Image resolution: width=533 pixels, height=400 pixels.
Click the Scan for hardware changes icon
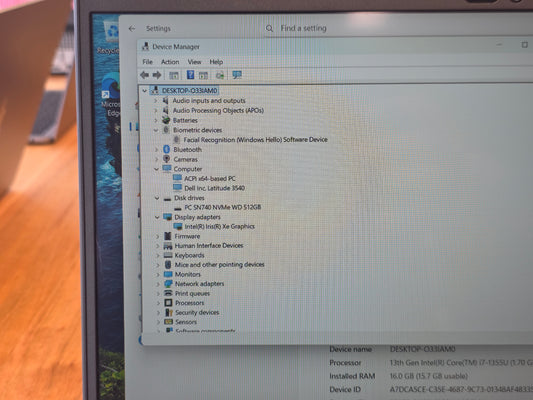220,75
